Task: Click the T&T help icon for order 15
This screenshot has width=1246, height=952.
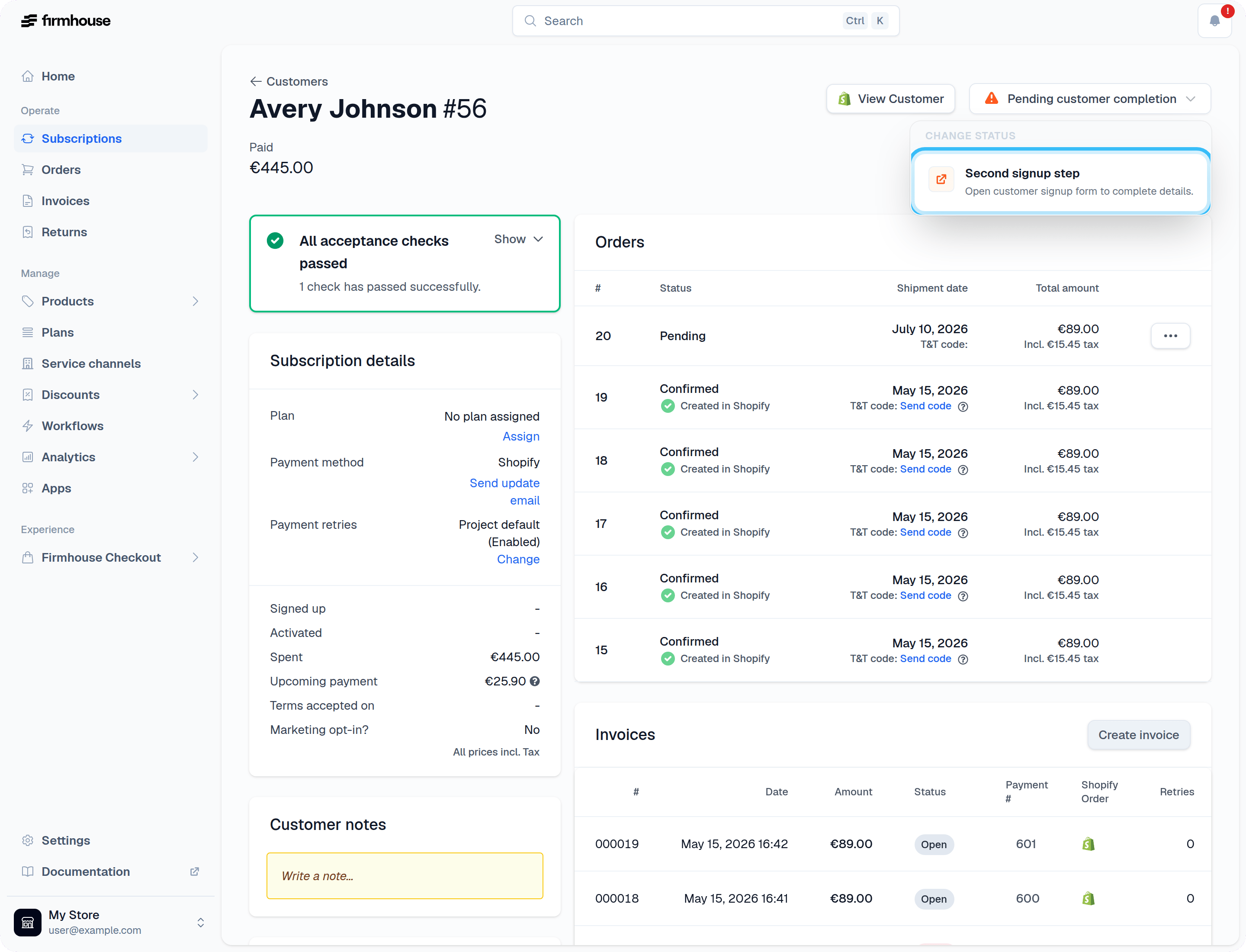Action: tap(963, 659)
